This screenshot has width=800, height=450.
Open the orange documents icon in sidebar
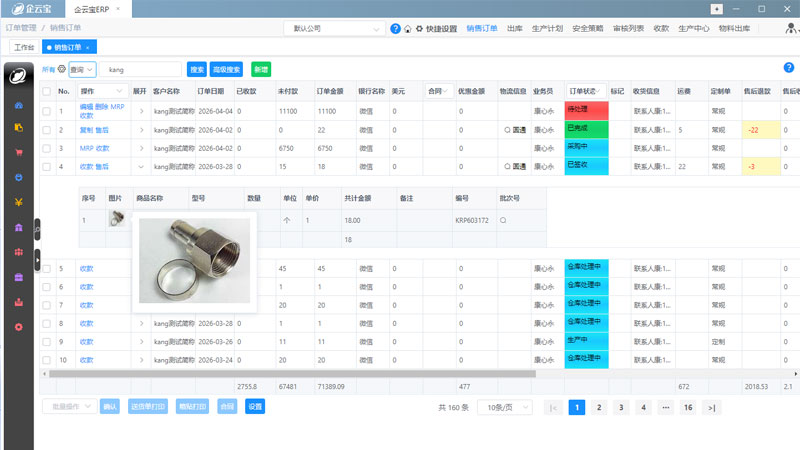(x=19, y=128)
